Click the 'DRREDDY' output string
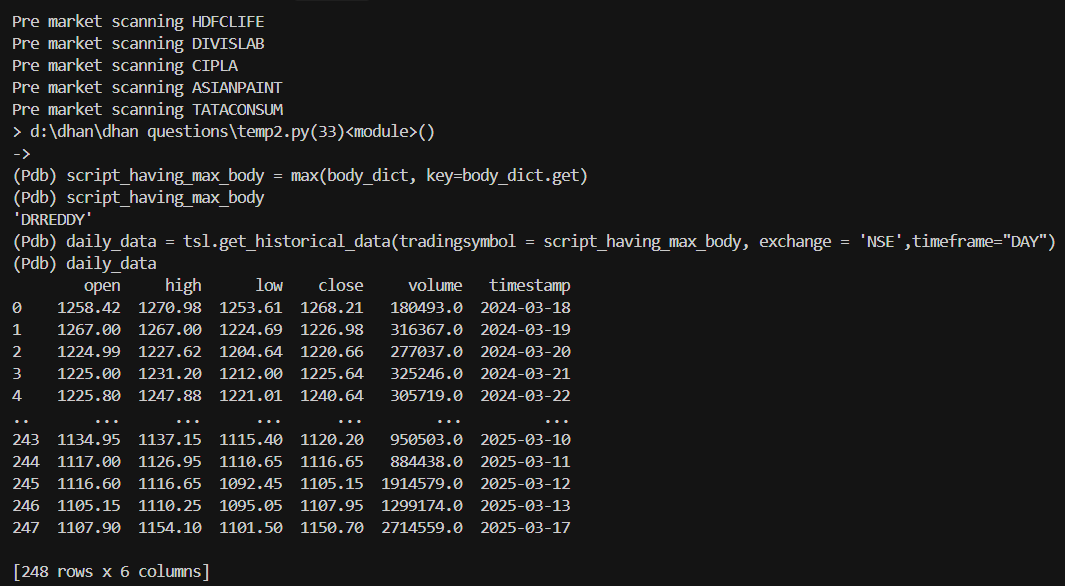This screenshot has height=586, width=1065. 52,219
